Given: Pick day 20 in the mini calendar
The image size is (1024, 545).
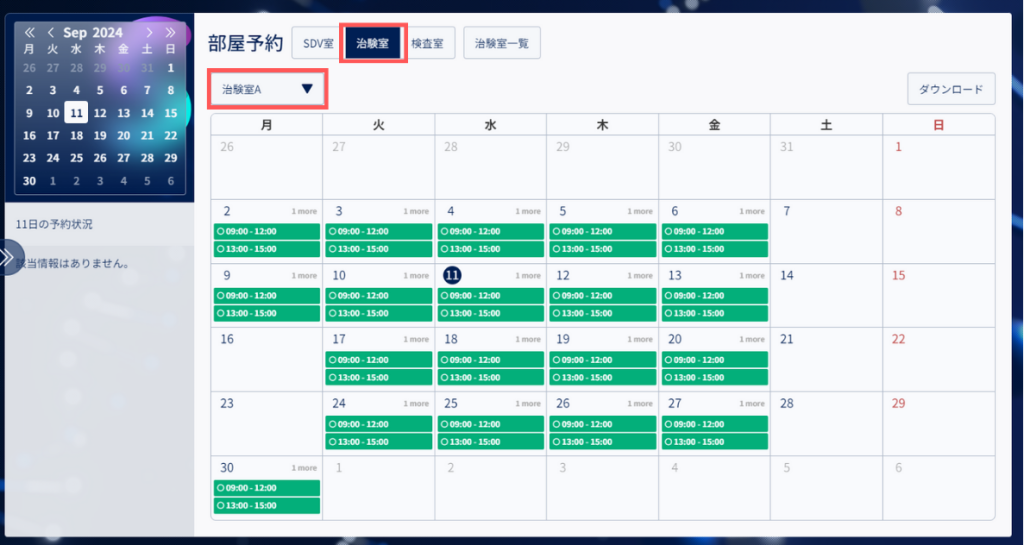Looking at the screenshot, I should 123,136.
